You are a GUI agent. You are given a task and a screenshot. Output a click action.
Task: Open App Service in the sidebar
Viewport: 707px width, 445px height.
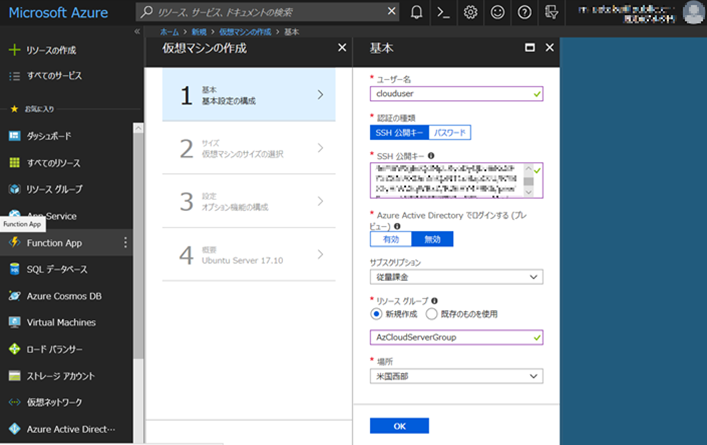click(66, 216)
